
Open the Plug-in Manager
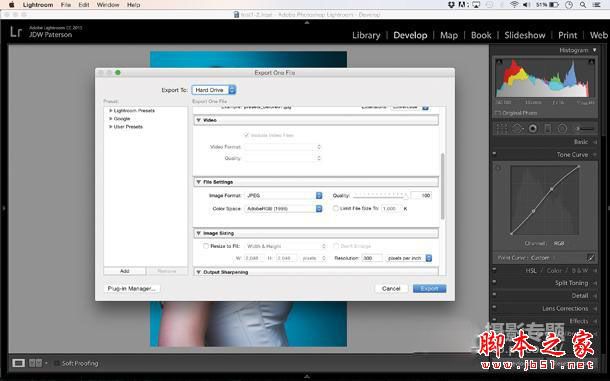coord(131,288)
